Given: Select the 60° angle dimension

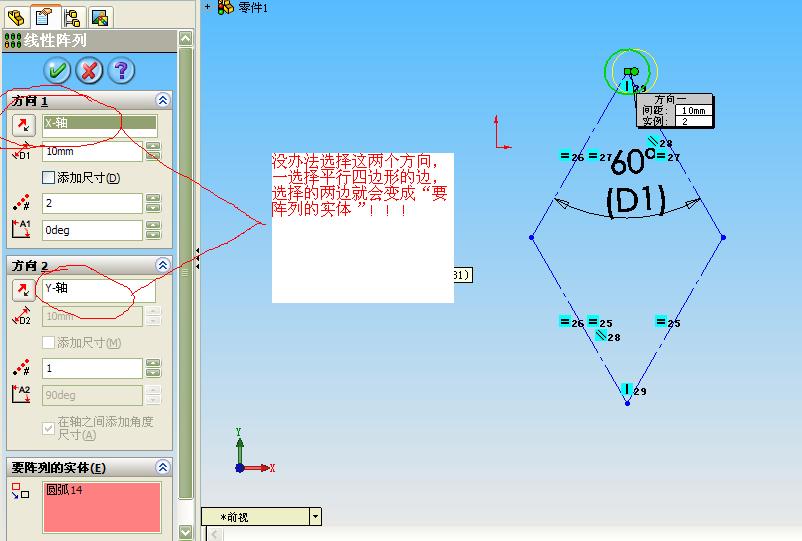Looking at the screenshot, I should tap(633, 162).
